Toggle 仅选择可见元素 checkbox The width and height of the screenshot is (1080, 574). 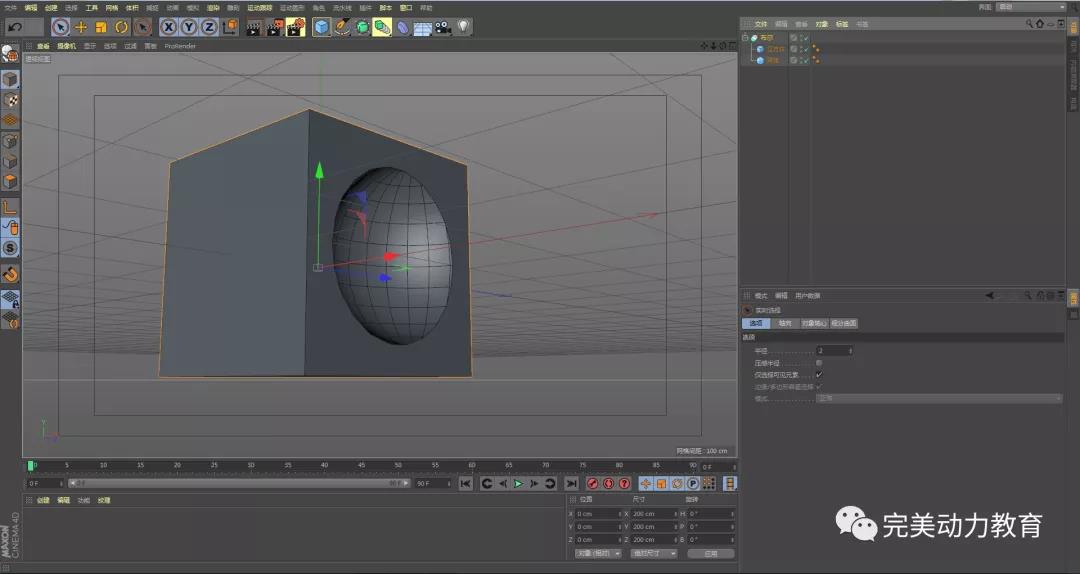pos(819,374)
